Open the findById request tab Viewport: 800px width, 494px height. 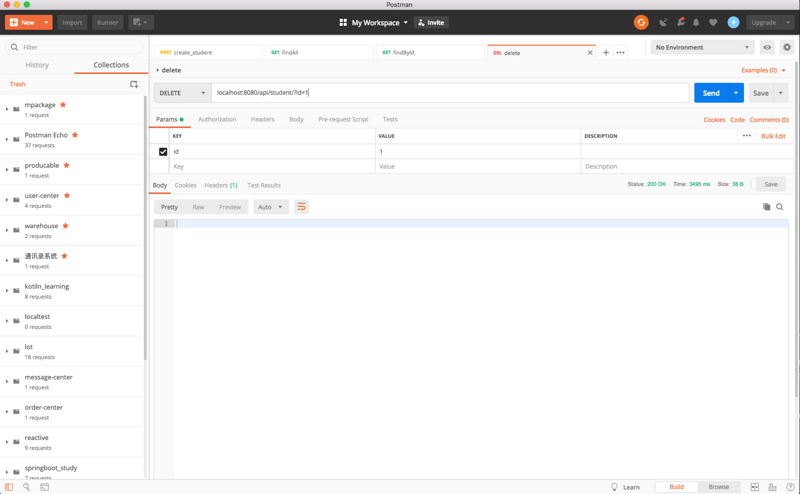coord(430,53)
